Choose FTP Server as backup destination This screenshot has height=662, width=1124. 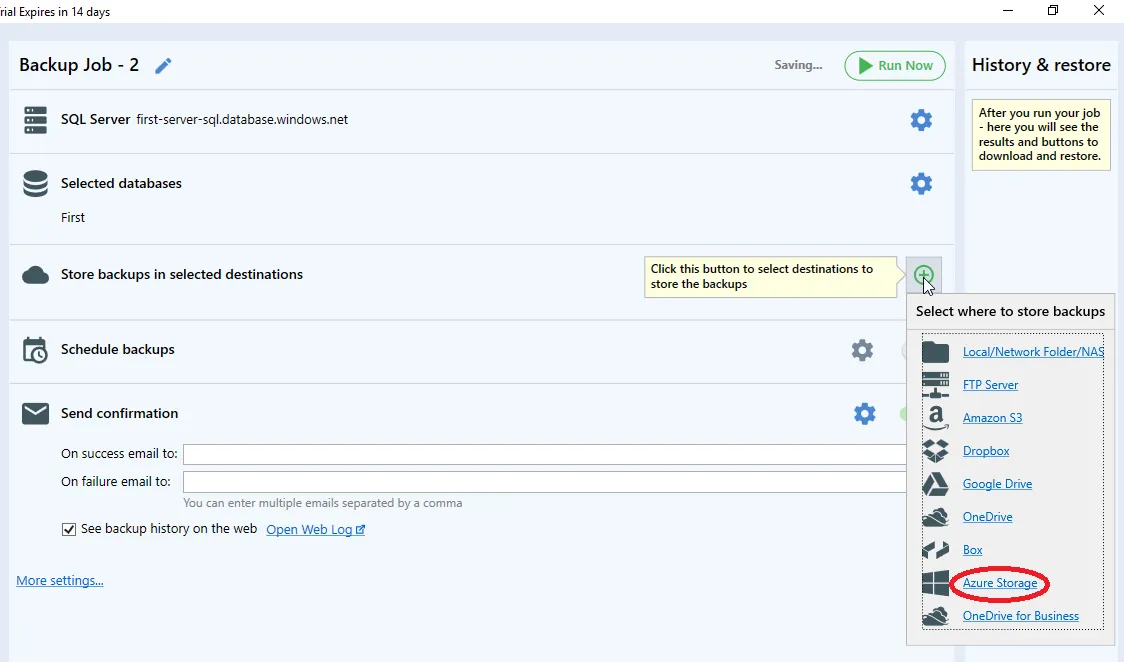tap(990, 385)
